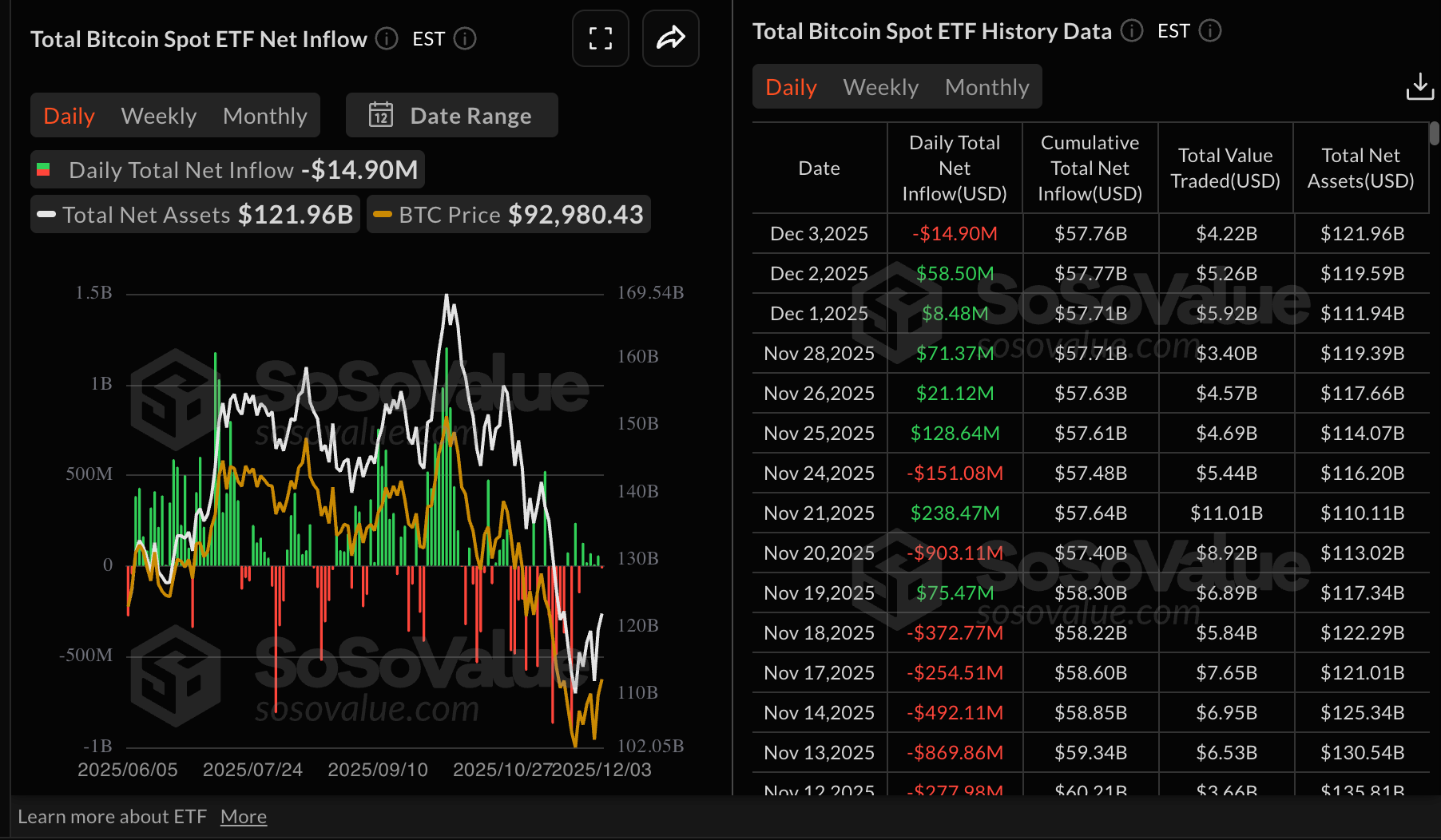1441x840 pixels.
Task: Open info tooltip next to chart title
Action: [x=386, y=38]
